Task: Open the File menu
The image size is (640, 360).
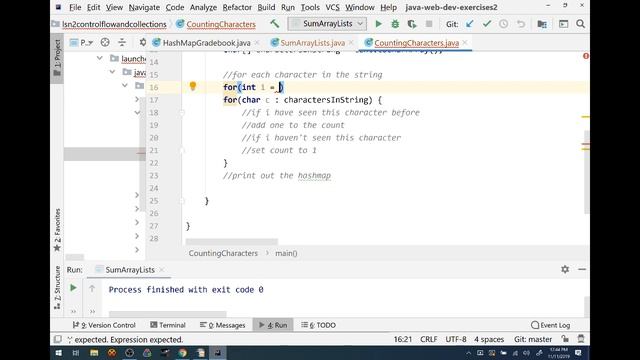Action: point(75,7)
